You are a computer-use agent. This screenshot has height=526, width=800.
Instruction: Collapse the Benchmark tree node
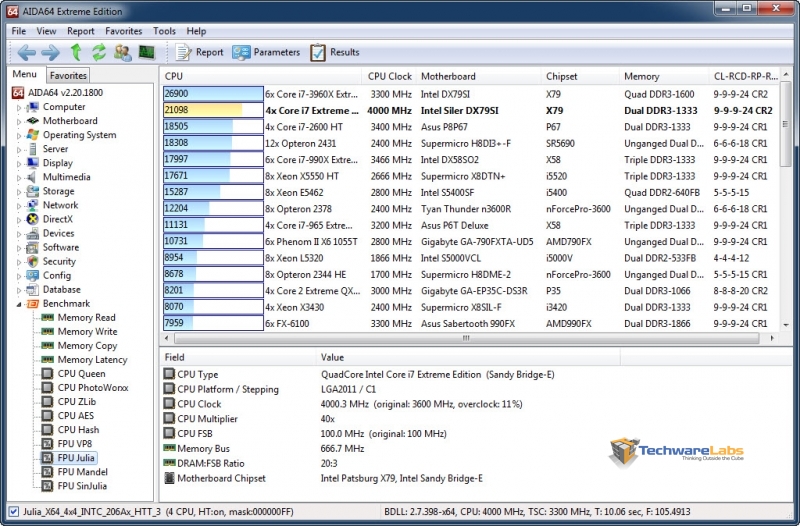pos(19,304)
